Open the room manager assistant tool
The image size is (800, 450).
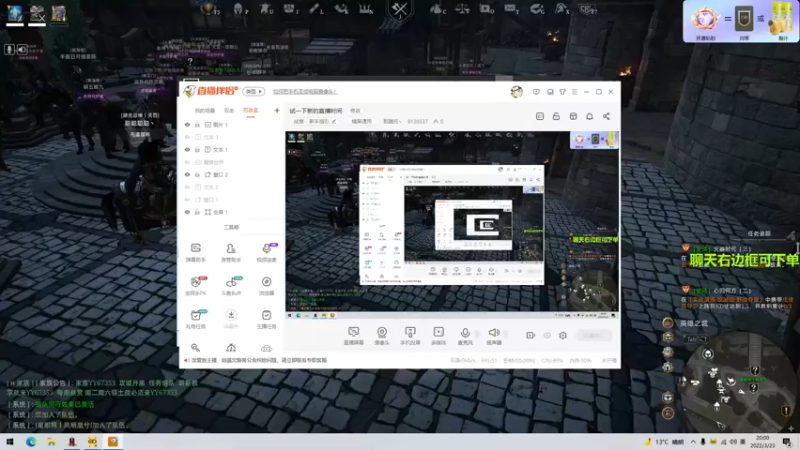click(x=231, y=252)
